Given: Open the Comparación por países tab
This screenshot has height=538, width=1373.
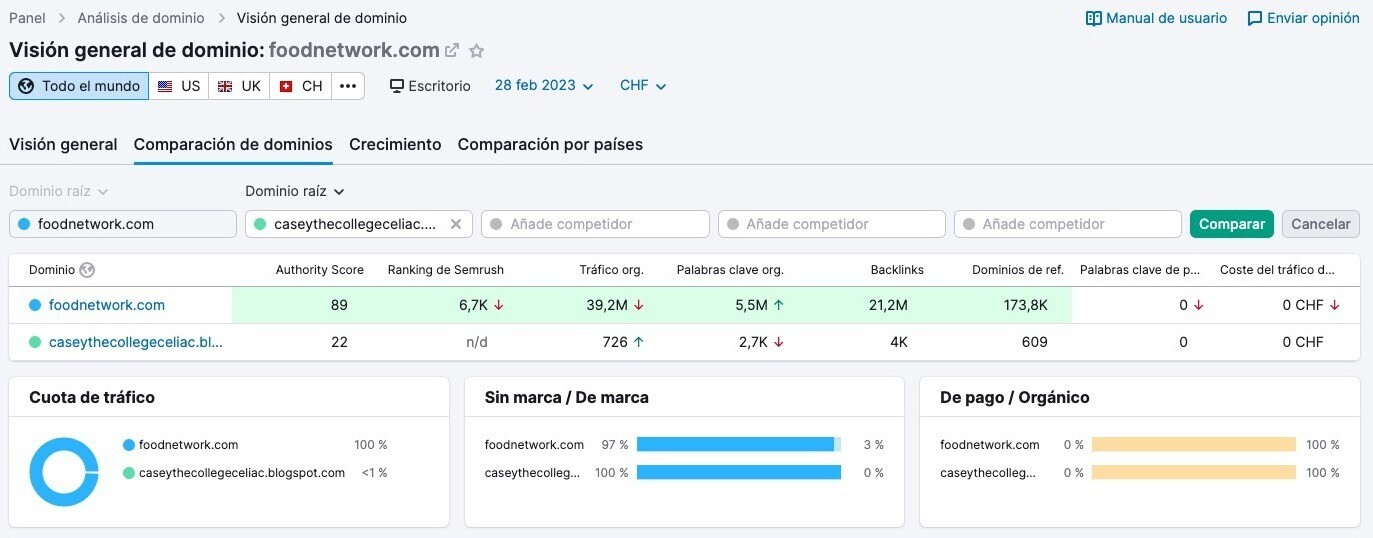Looking at the screenshot, I should pos(550,144).
